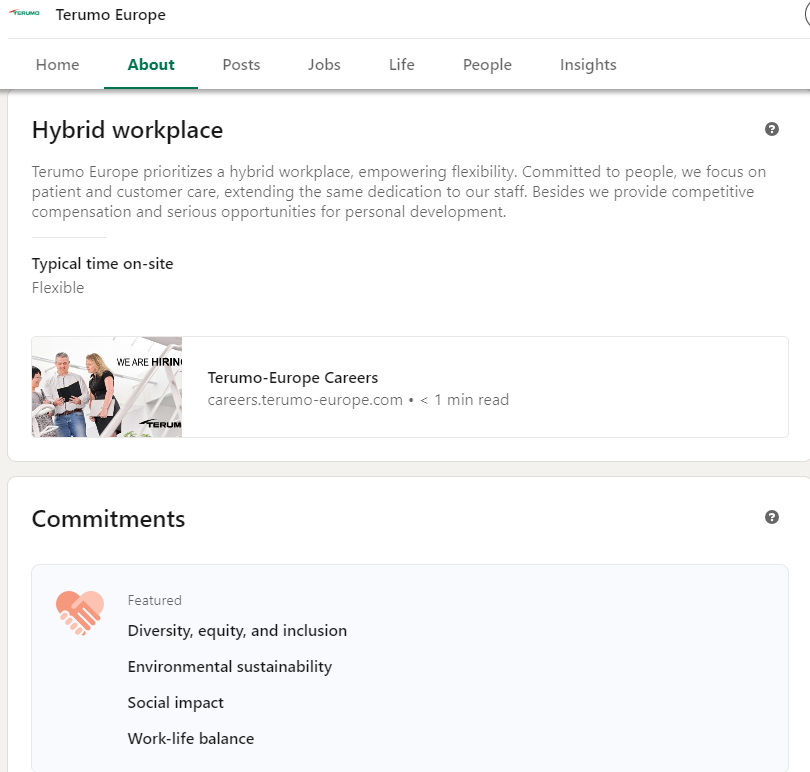Image resolution: width=810 pixels, height=772 pixels.
Task: Click the careers.terumo-europe.com URL text
Action: coord(305,400)
